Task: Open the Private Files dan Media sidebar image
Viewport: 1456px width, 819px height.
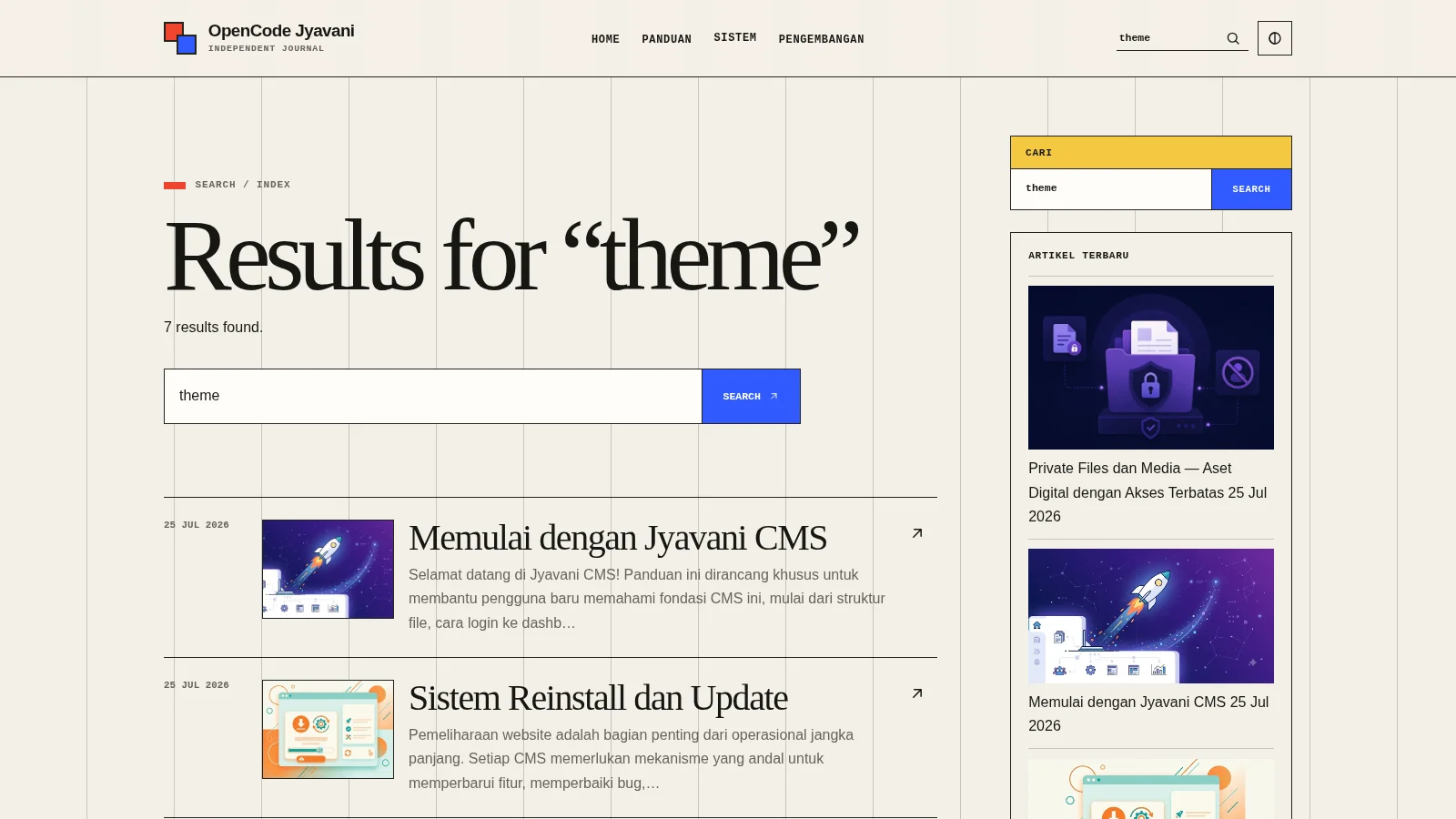Action: [1151, 368]
